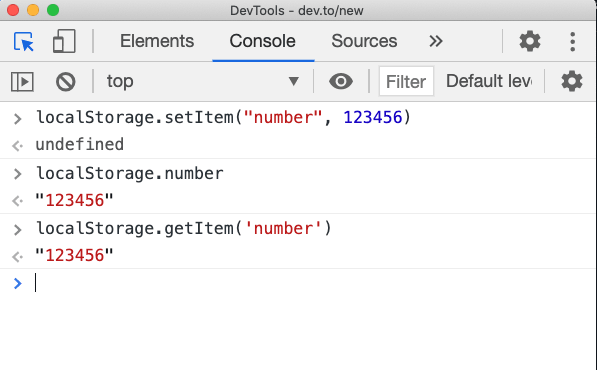Expand more tabs with double chevron
The image size is (597, 370).
click(436, 41)
